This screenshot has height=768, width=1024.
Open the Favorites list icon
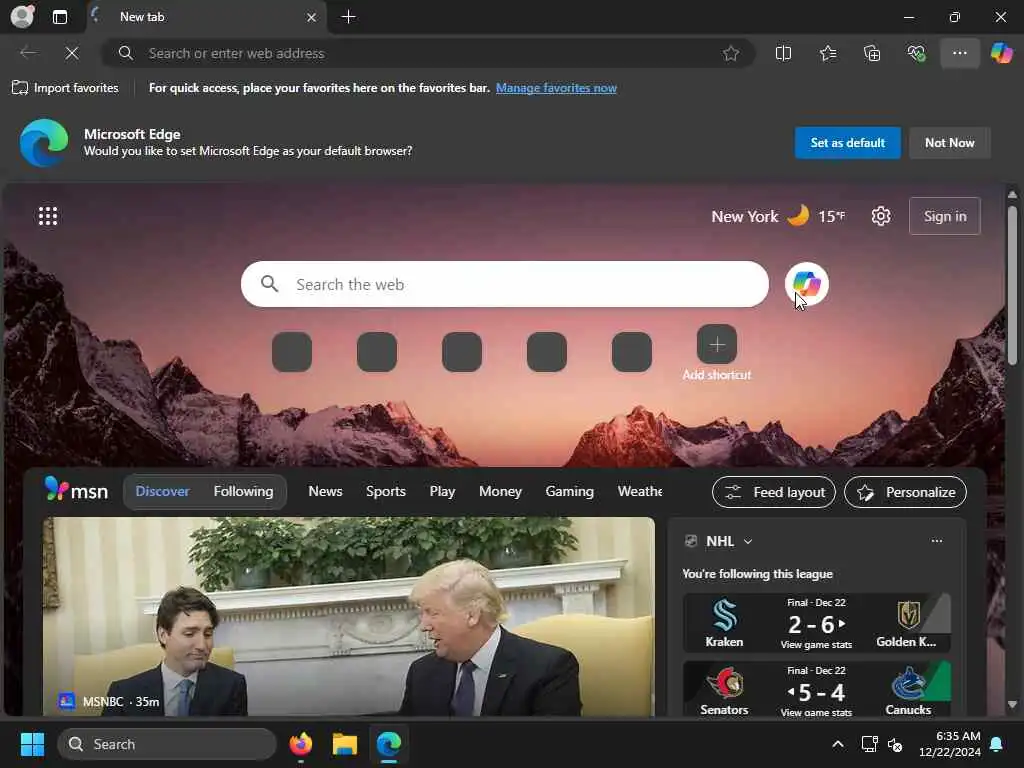point(828,54)
